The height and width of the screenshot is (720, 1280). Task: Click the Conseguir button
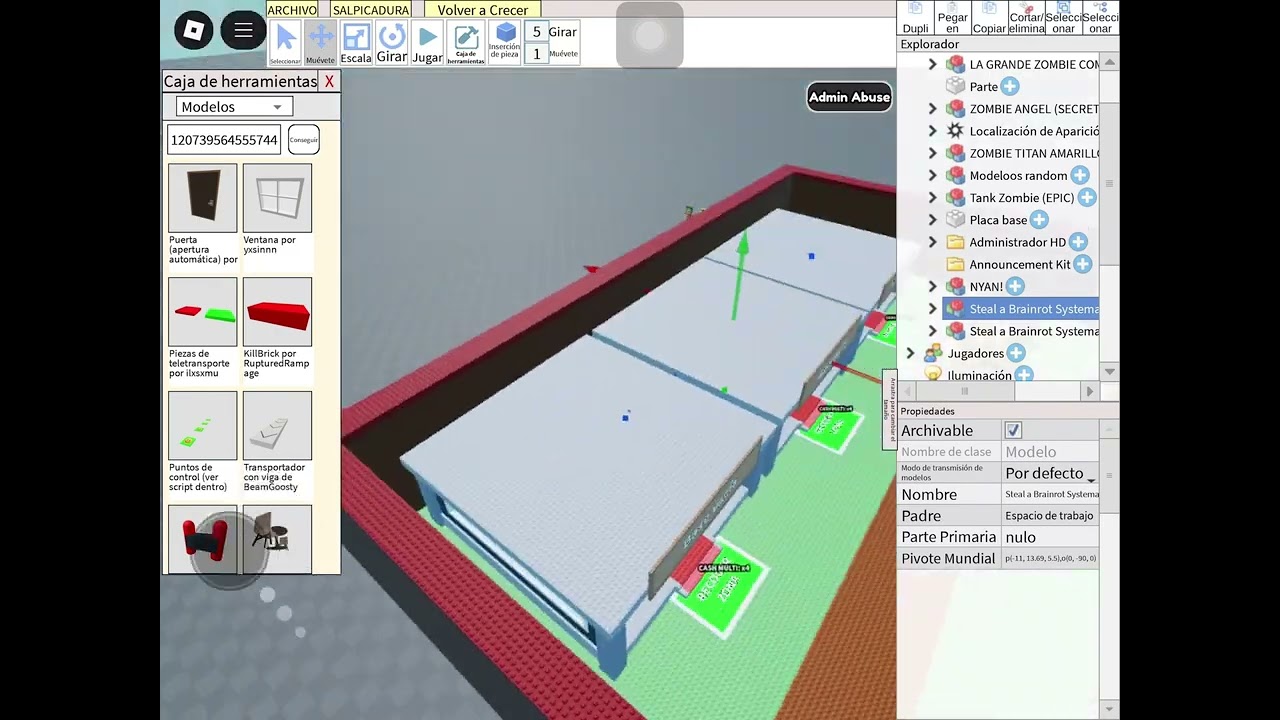303,140
